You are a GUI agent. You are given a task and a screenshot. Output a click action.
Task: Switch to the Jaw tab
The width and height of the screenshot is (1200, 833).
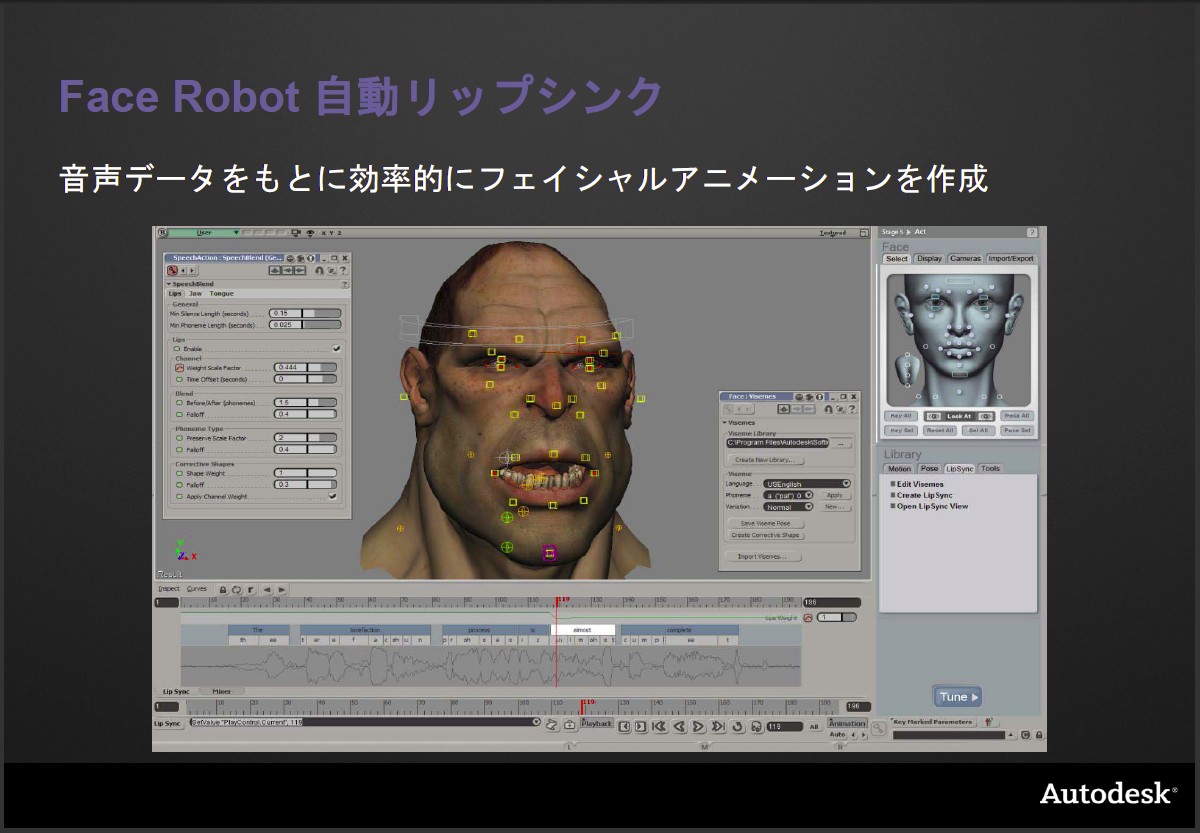195,294
